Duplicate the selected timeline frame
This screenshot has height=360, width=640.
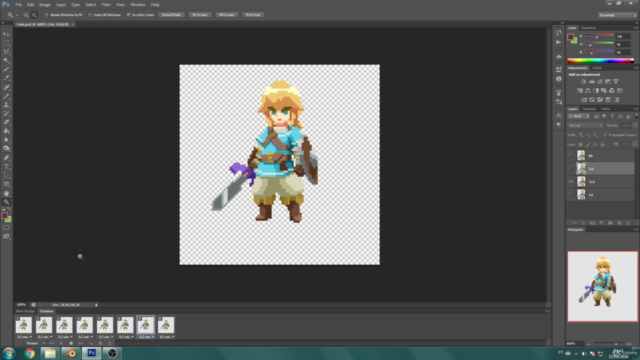pyautogui.click(x=100, y=343)
